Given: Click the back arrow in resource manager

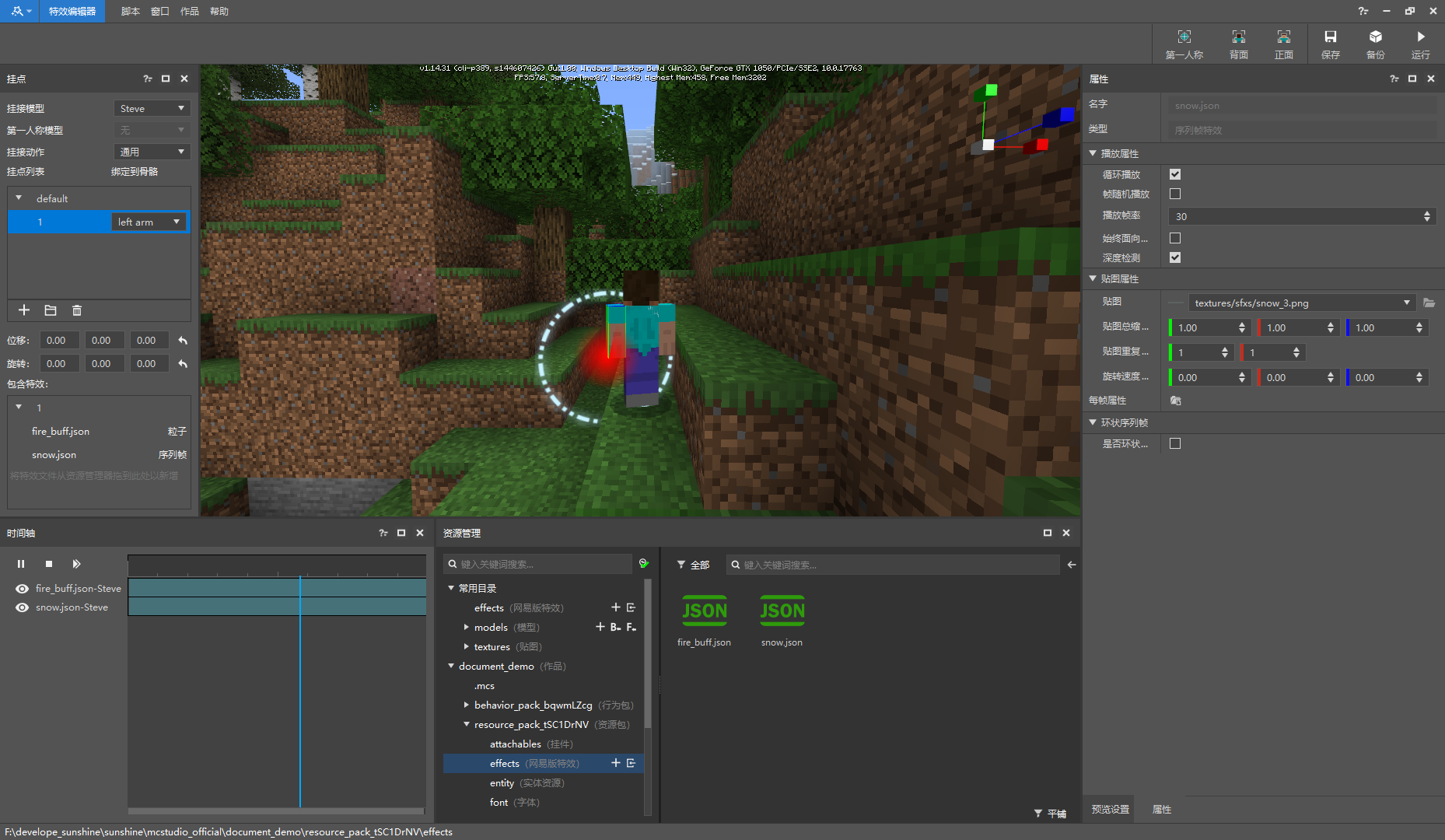Looking at the screenshot, I should [x=1072, y=565].
